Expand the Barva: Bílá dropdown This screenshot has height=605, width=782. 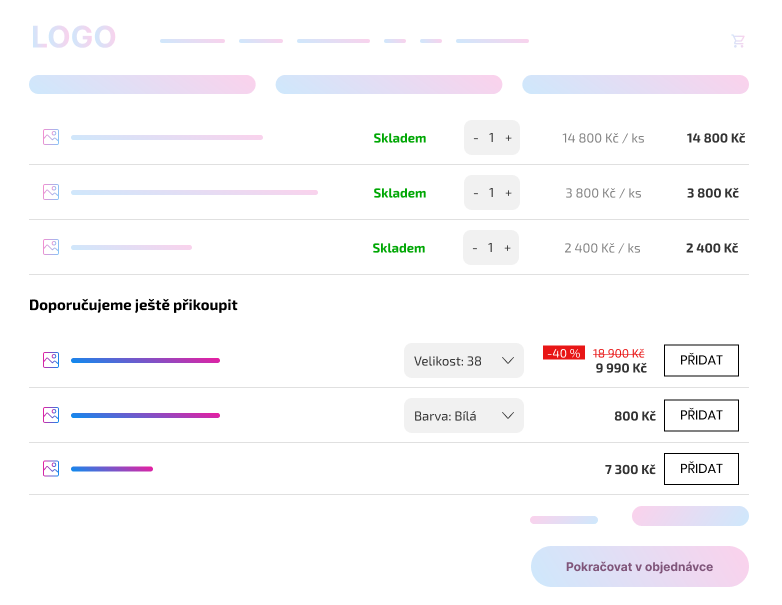(x=464, y=415)
